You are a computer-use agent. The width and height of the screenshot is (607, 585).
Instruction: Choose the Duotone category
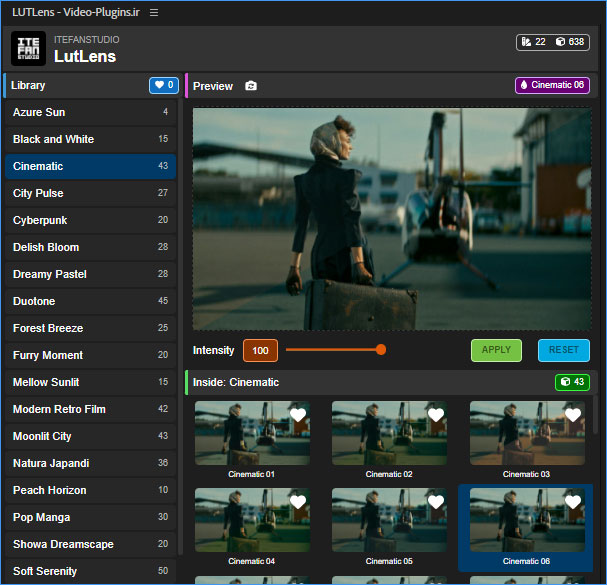(91, 301)
